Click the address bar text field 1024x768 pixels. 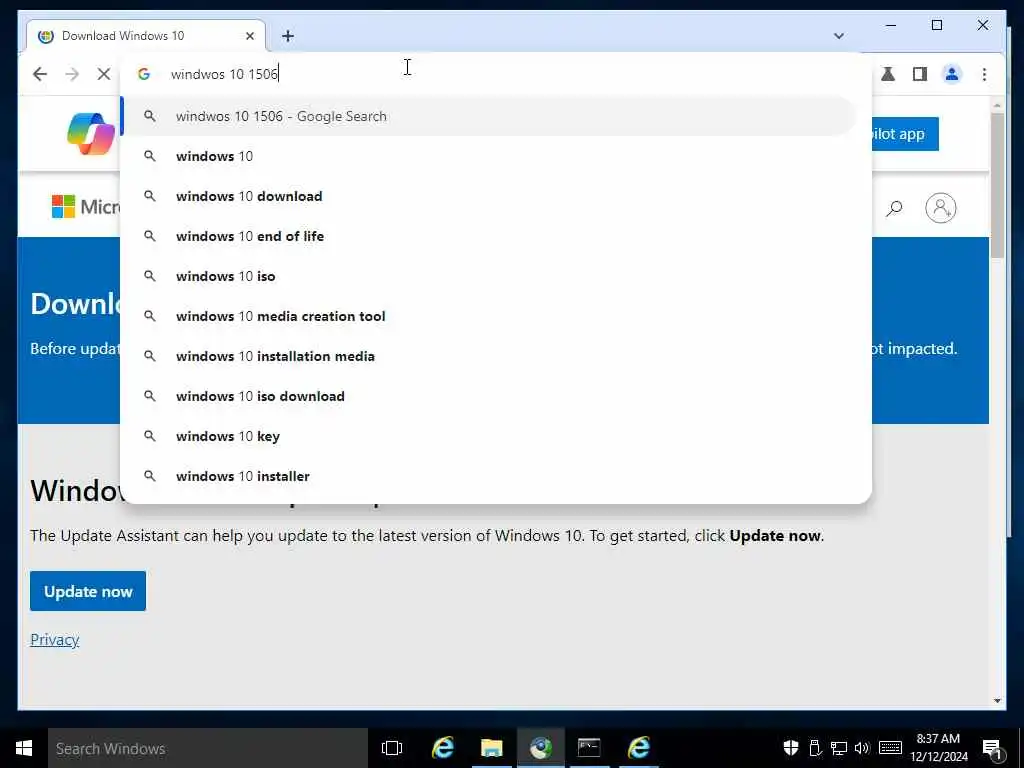click(496, 74)
